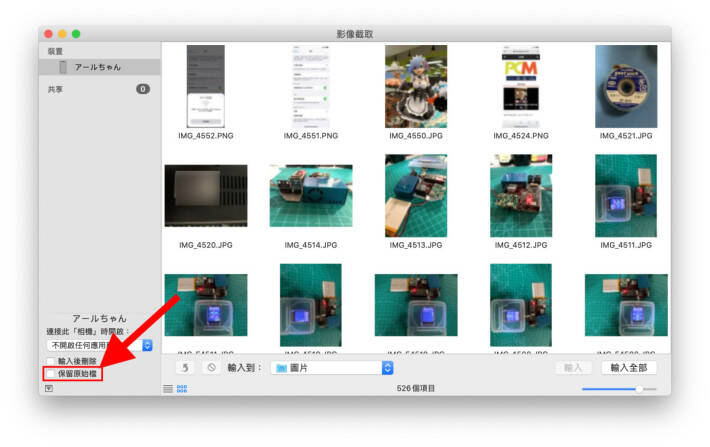Switch to list view icon

click(168, 389)
